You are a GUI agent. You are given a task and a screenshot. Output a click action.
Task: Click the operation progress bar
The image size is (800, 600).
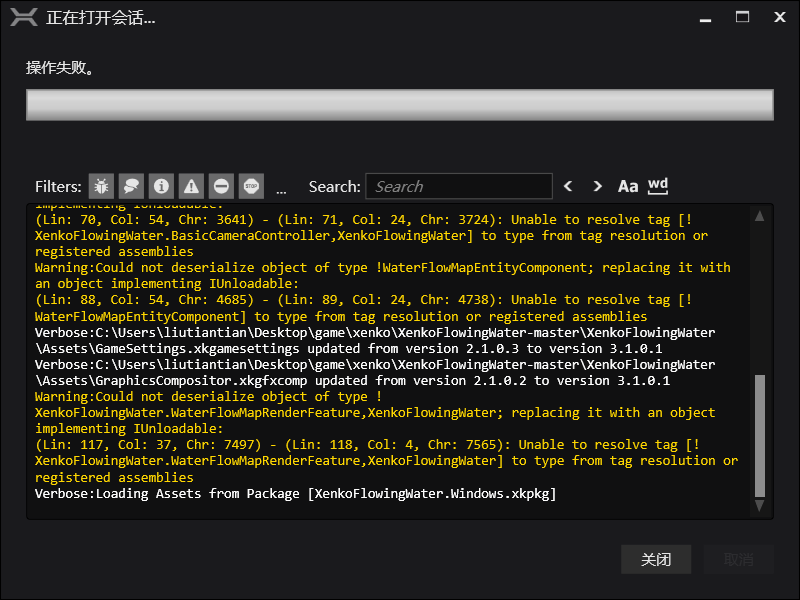coord(400,105)
